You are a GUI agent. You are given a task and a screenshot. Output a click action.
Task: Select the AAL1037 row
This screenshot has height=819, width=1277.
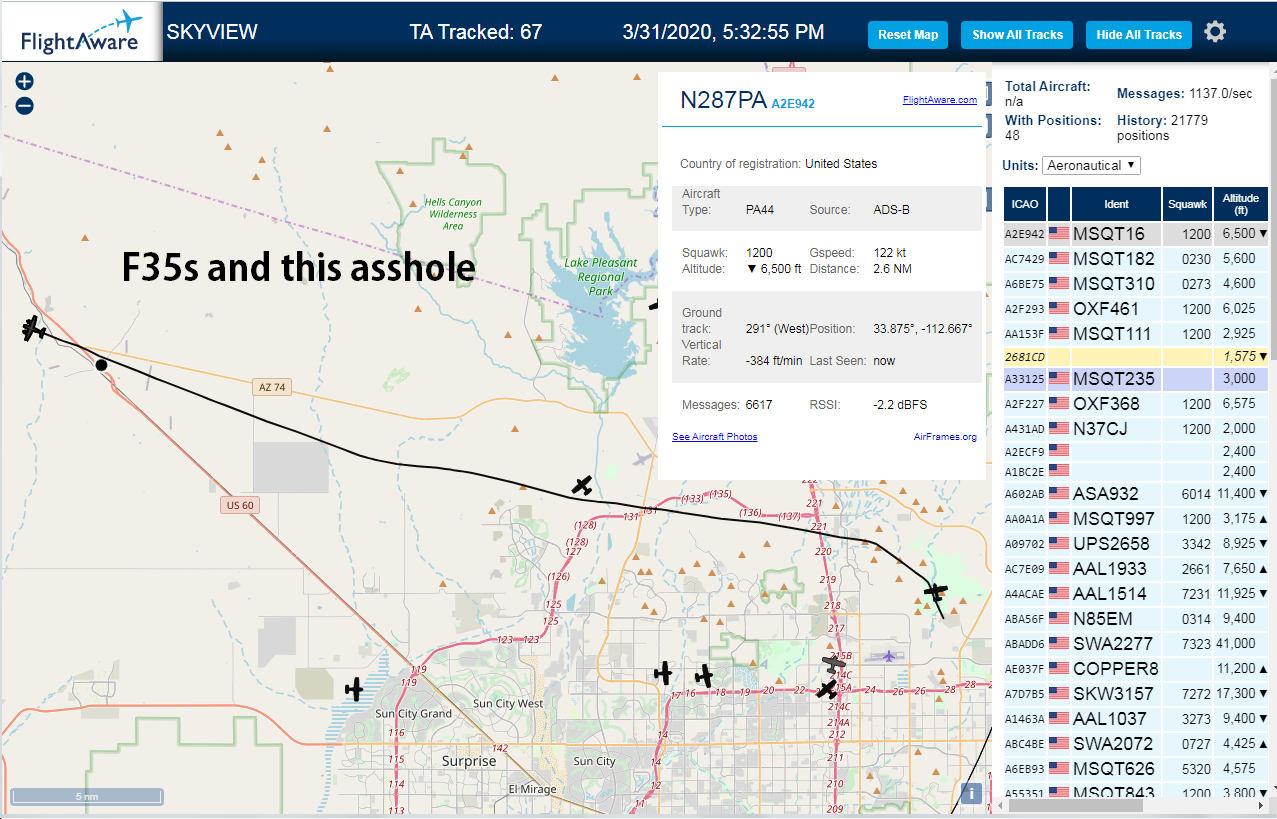pos(1135,719)
